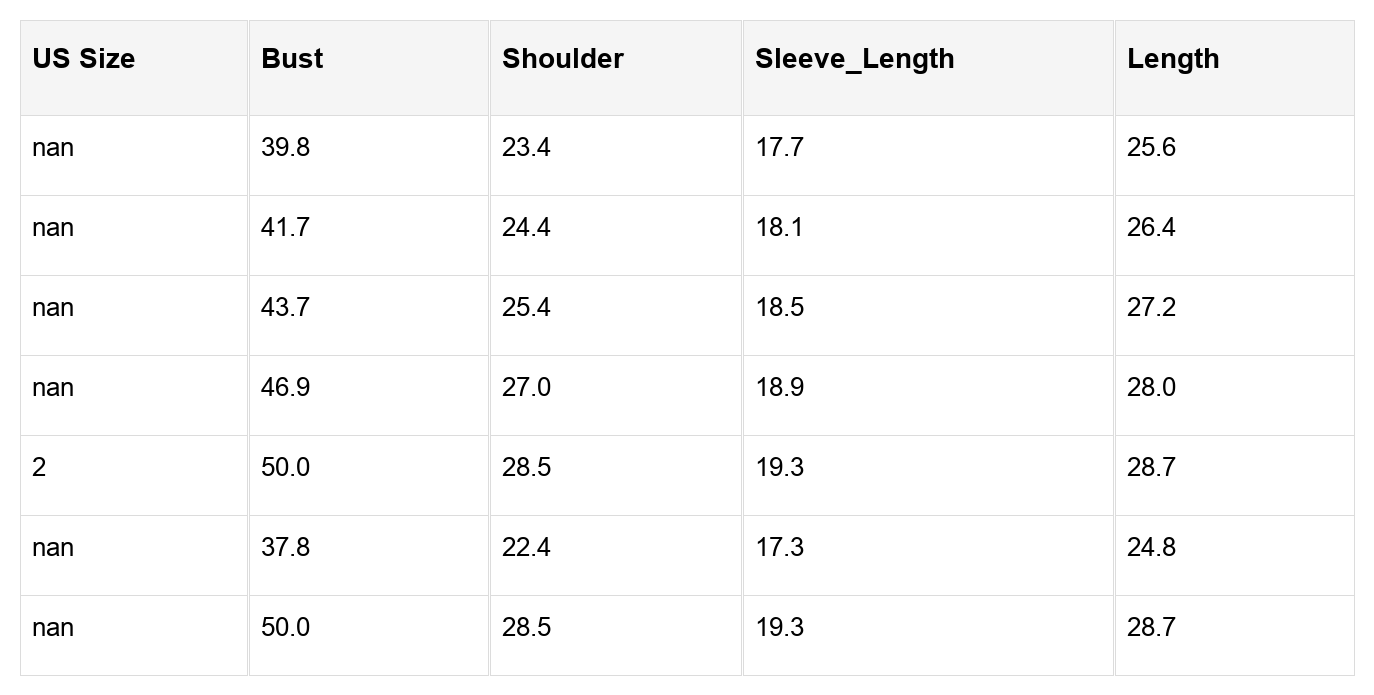1374x695 pixels.
Task: Click the US Size column header
Action: (x=83, y=59)
